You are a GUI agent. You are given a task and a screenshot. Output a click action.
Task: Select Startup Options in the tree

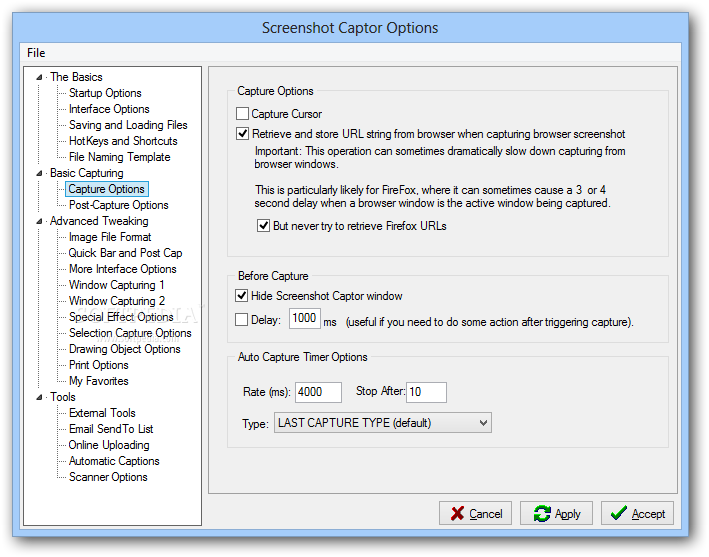[x=105, y=93]
